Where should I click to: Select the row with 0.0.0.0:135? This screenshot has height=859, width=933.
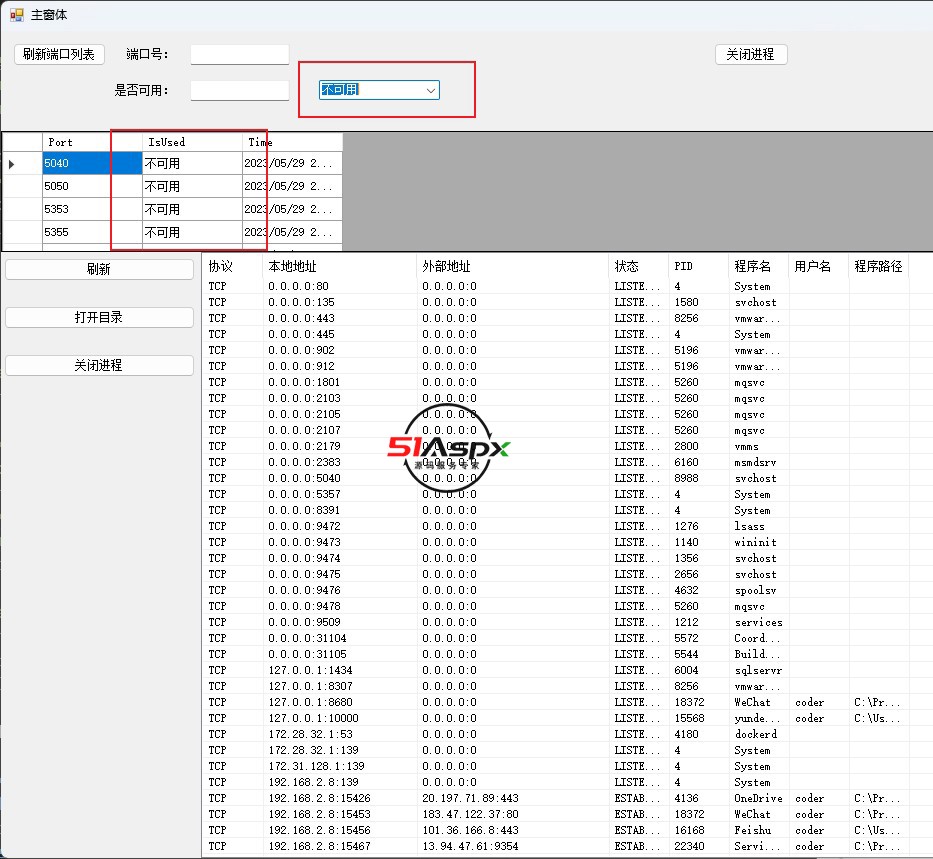(x=556, y=302)
